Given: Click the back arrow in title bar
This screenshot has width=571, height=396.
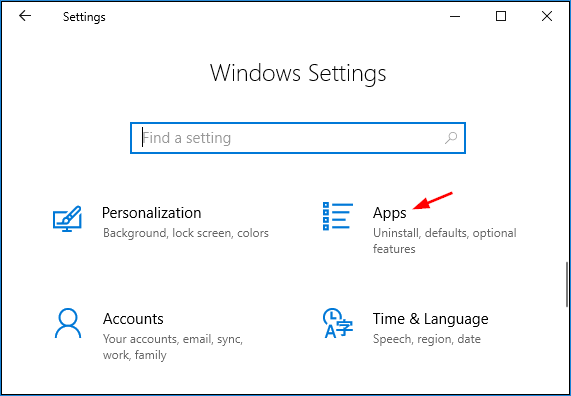Looking at the screenshot, I should (25, 16).
